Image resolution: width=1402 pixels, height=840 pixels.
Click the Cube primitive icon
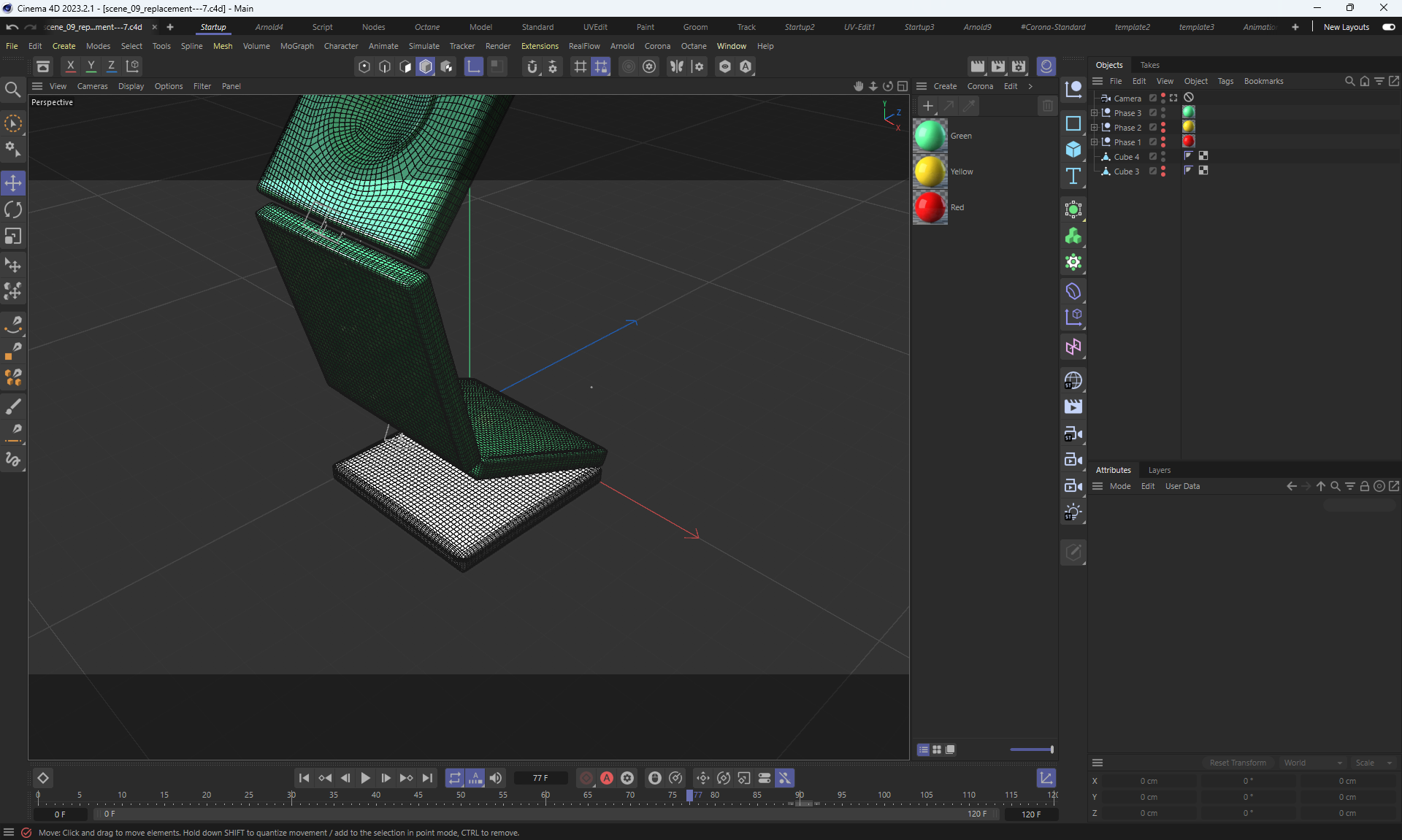coord(1073,150)
